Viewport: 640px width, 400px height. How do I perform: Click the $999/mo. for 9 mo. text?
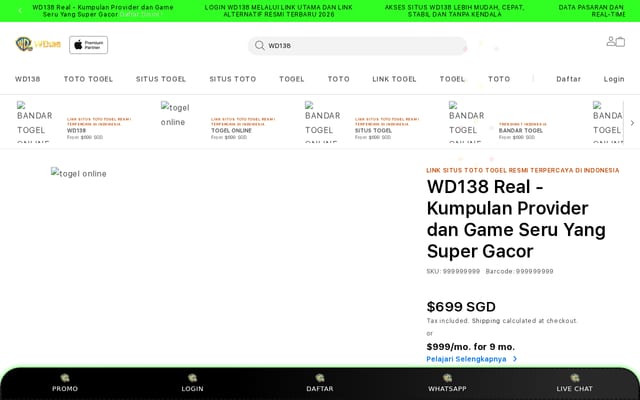pos(471,347)
